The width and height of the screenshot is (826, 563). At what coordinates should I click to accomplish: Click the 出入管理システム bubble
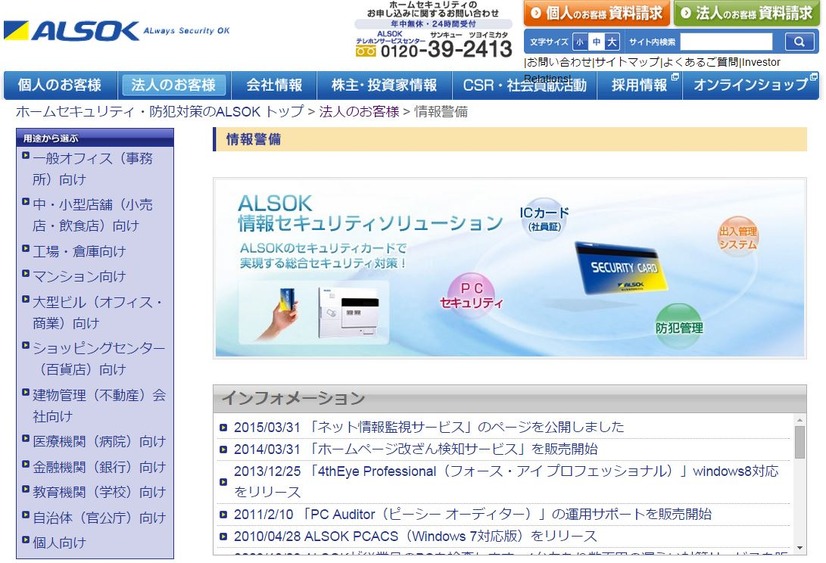(738, 237)
